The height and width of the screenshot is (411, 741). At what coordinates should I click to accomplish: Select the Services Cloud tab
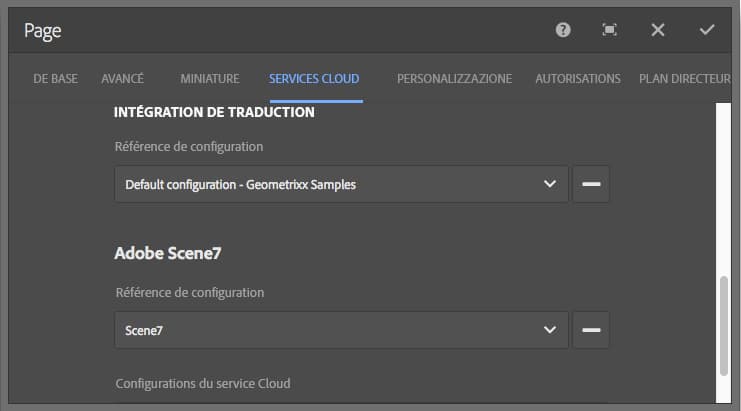(314, 78)
